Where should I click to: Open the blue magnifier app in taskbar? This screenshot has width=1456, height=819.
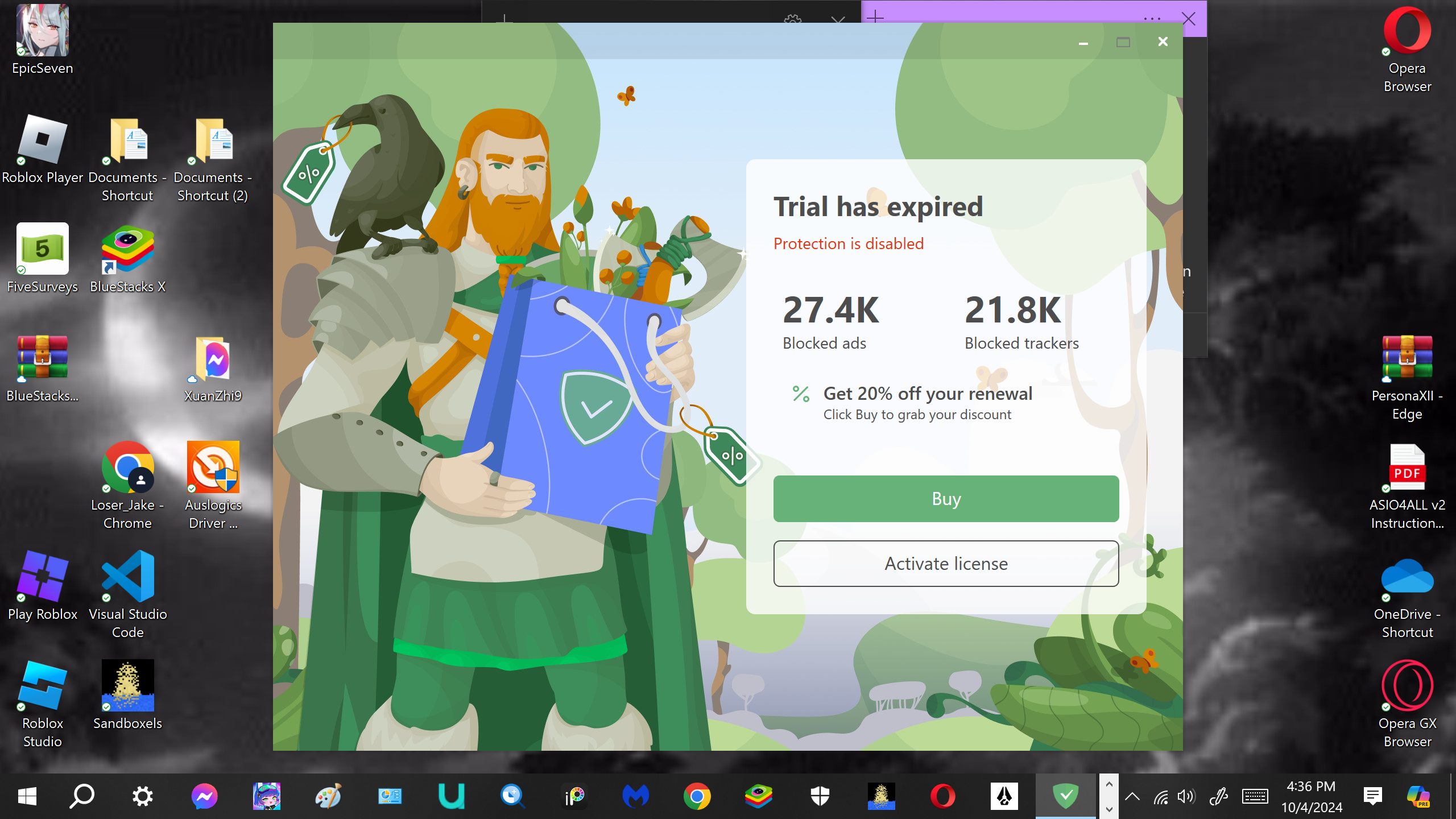click(512, 796)
